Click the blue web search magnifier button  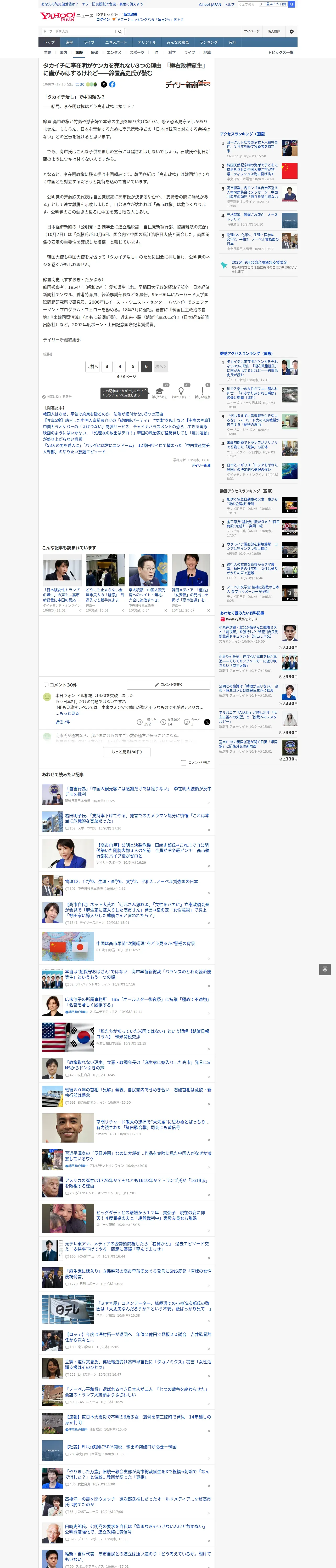(x=292, y=4)
